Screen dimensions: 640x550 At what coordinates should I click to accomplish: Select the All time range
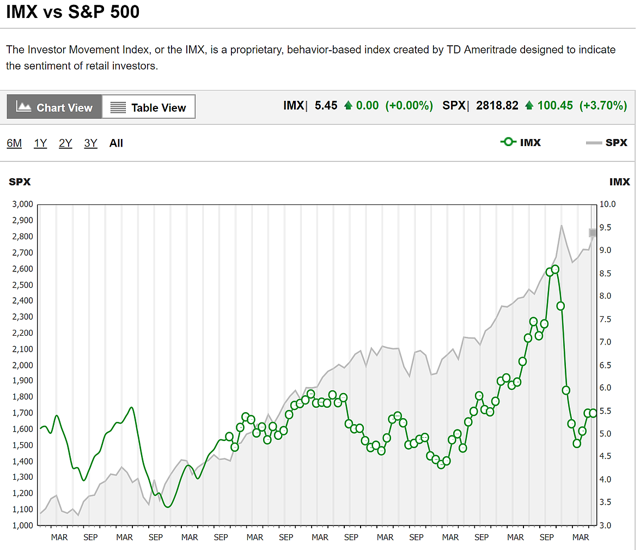[116, 143]
